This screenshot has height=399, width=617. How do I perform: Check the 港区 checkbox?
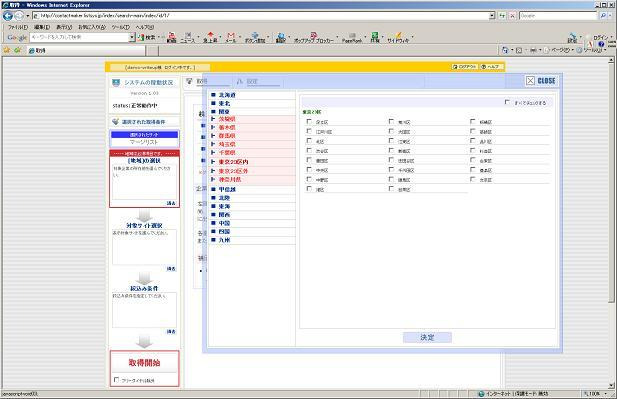[309, 189]
